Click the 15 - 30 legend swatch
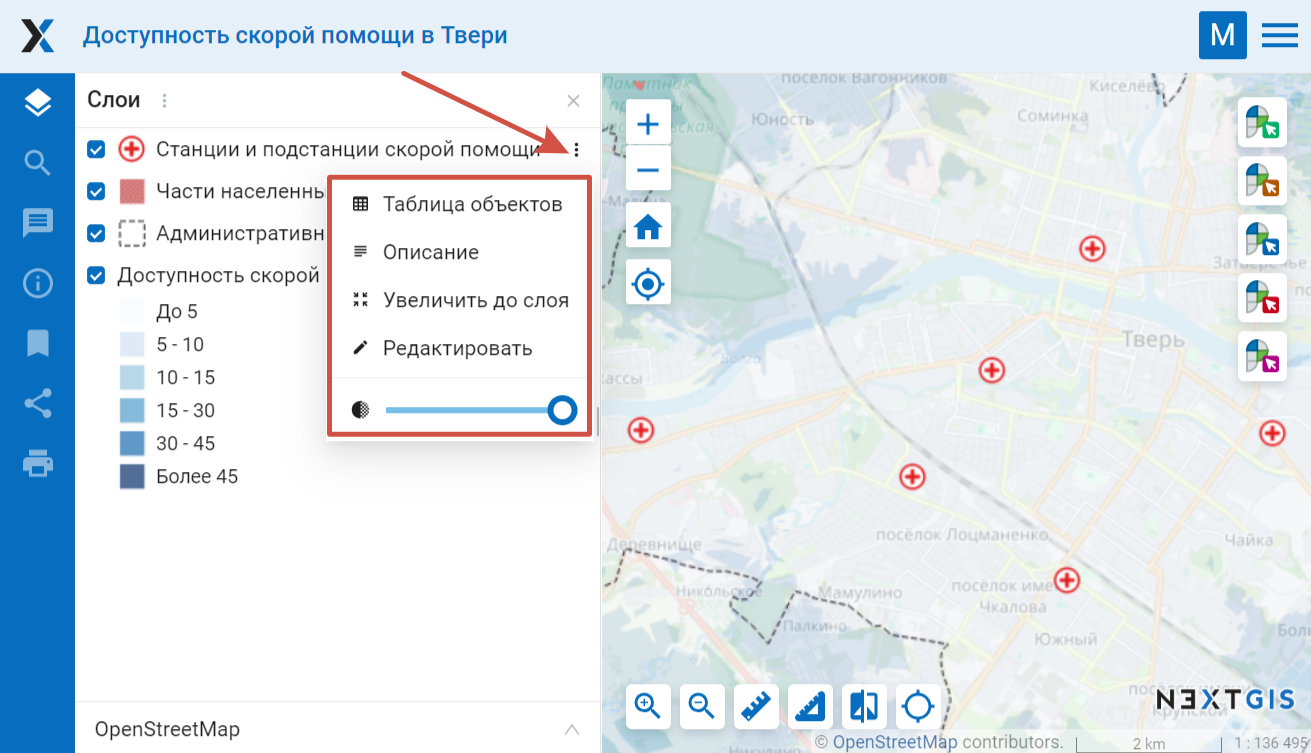This screenshot has height=753, width=1311. 132,411
